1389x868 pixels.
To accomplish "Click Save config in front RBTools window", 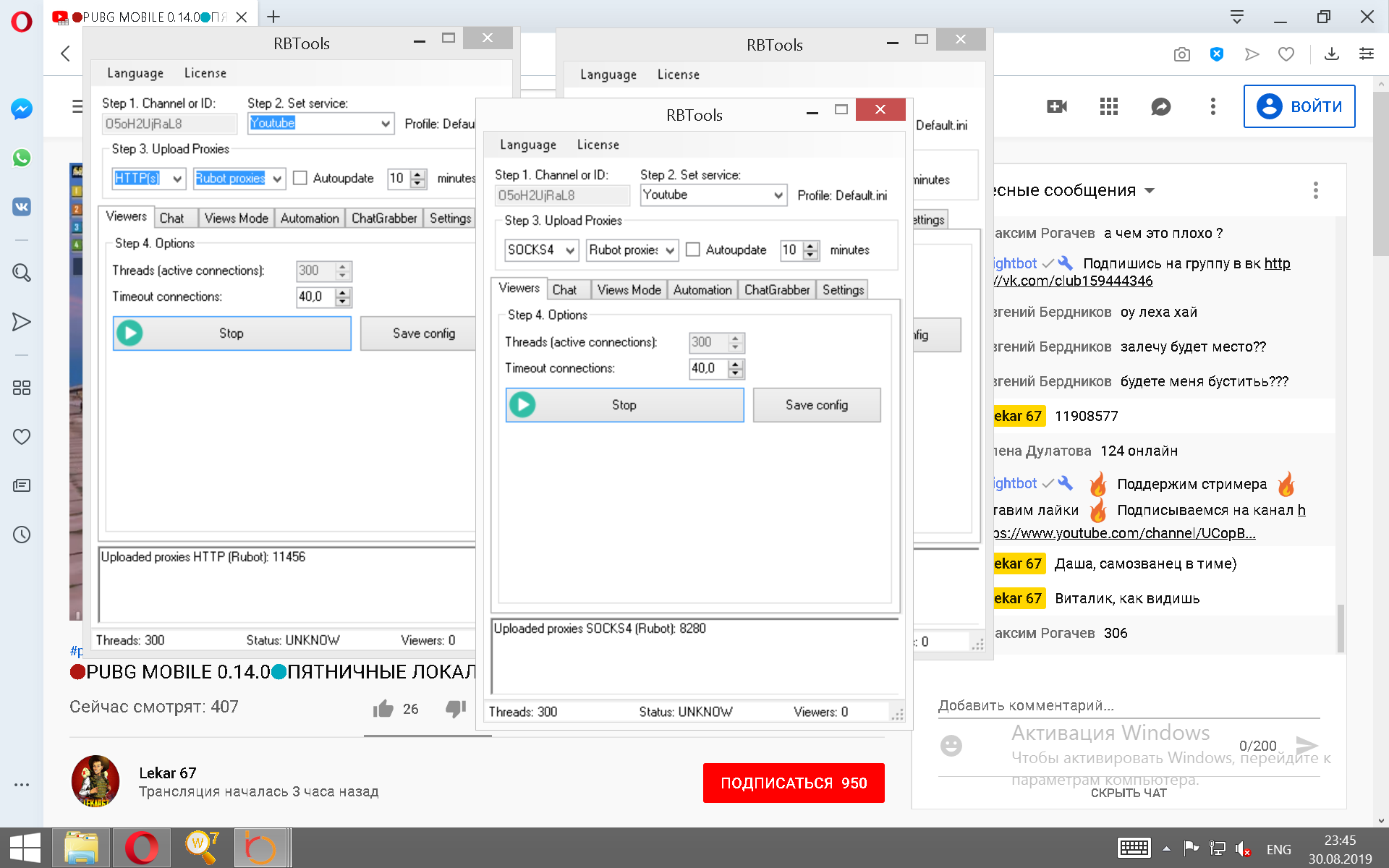I will coord(817,405).
